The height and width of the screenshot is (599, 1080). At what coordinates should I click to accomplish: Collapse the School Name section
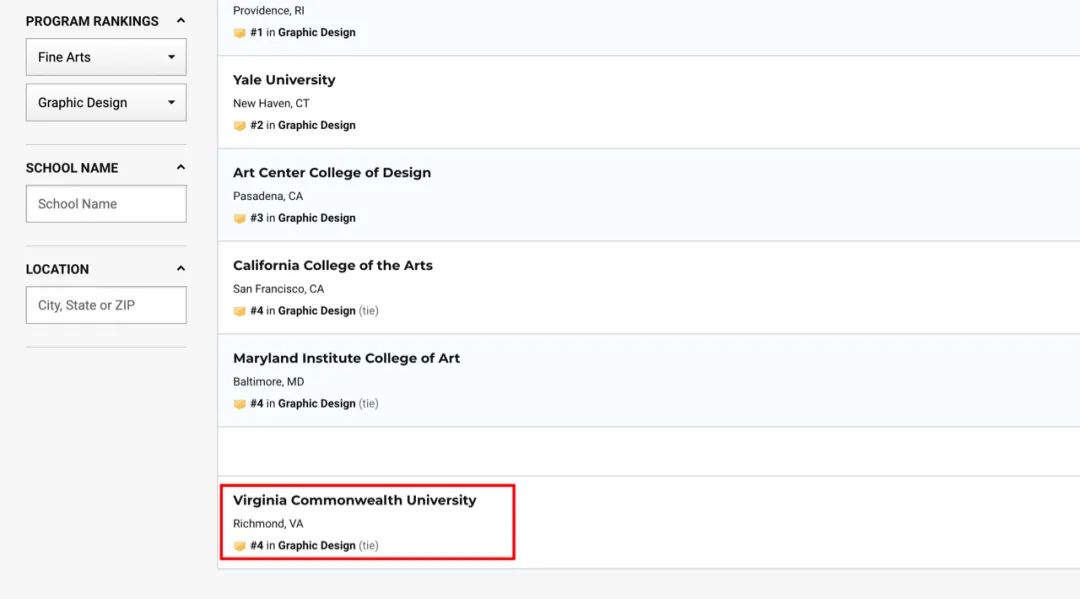pyautogui.click(x=181, y=168)
